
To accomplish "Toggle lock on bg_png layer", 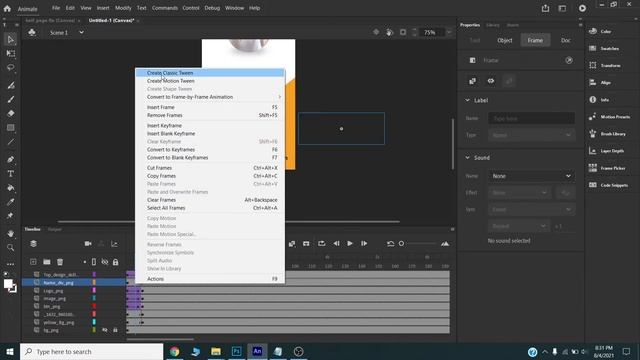I will (x=116, y=330).
